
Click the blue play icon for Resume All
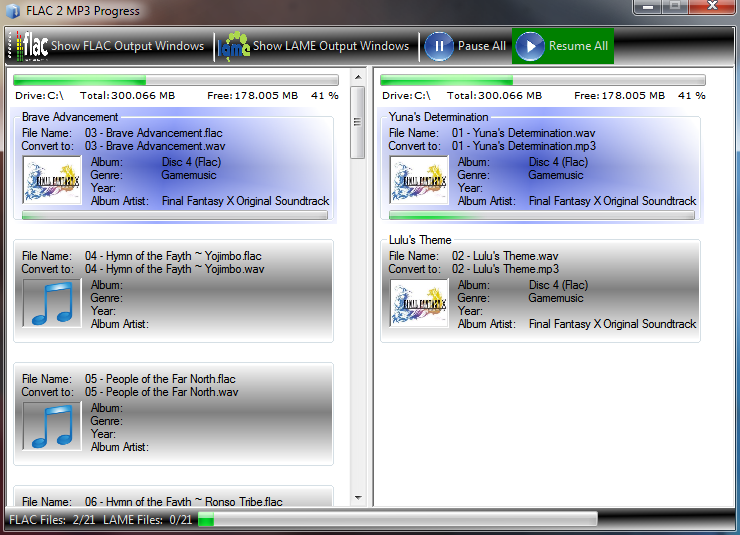(x=530, y=46)
